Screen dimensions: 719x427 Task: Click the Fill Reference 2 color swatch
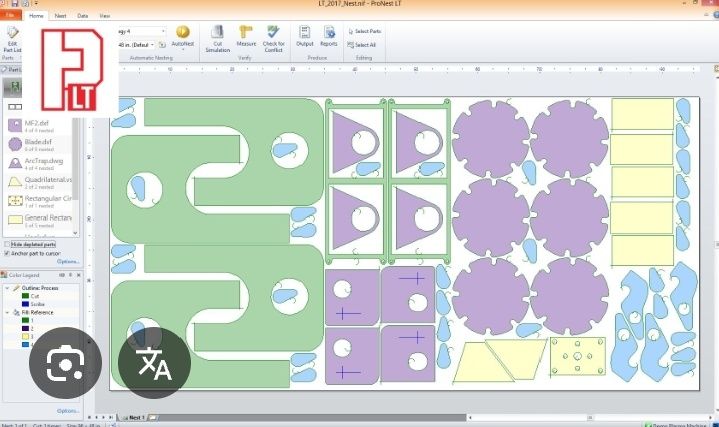click(x=25, y=328)
